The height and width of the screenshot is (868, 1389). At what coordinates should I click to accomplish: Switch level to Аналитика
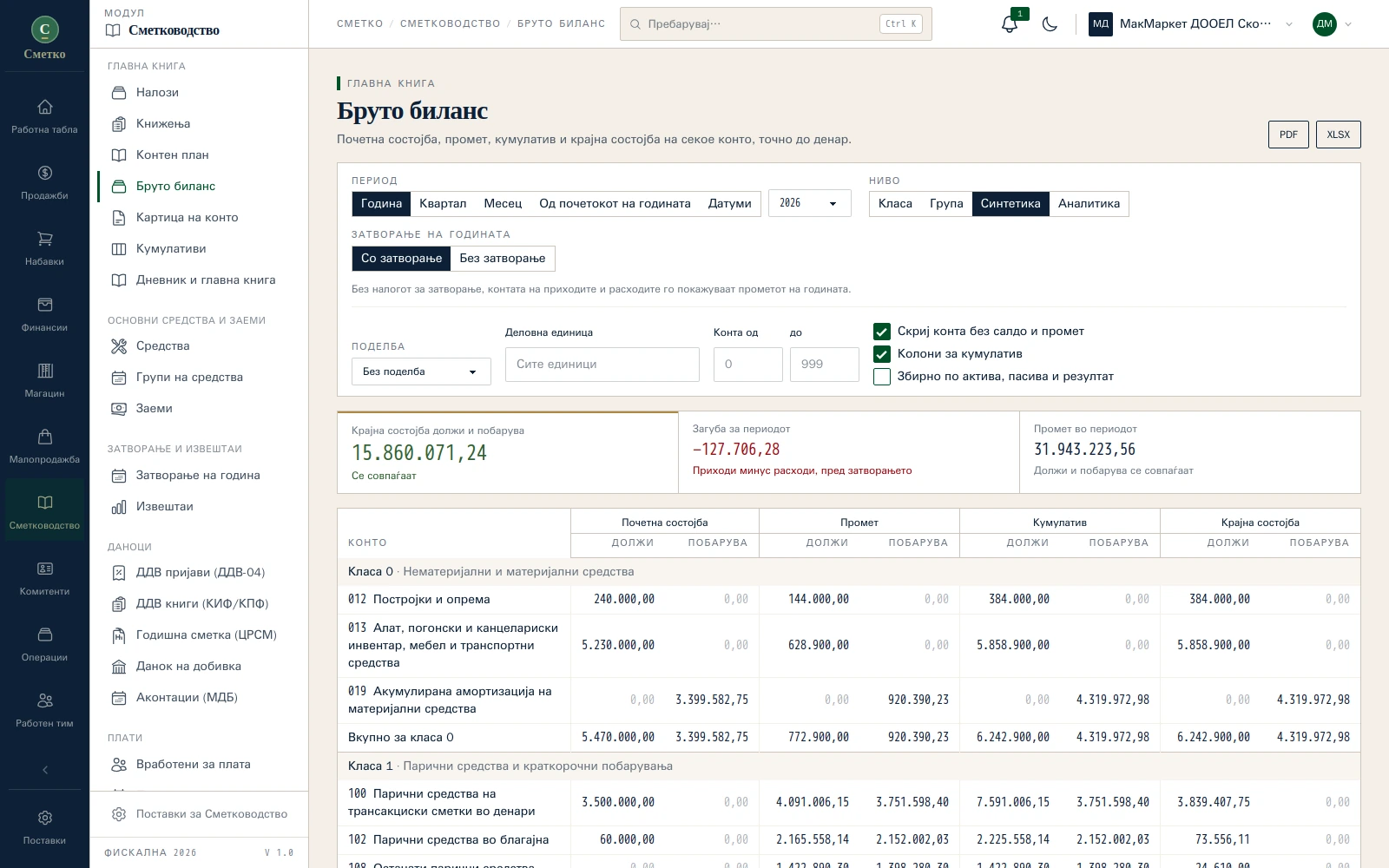click(1089, 204)
